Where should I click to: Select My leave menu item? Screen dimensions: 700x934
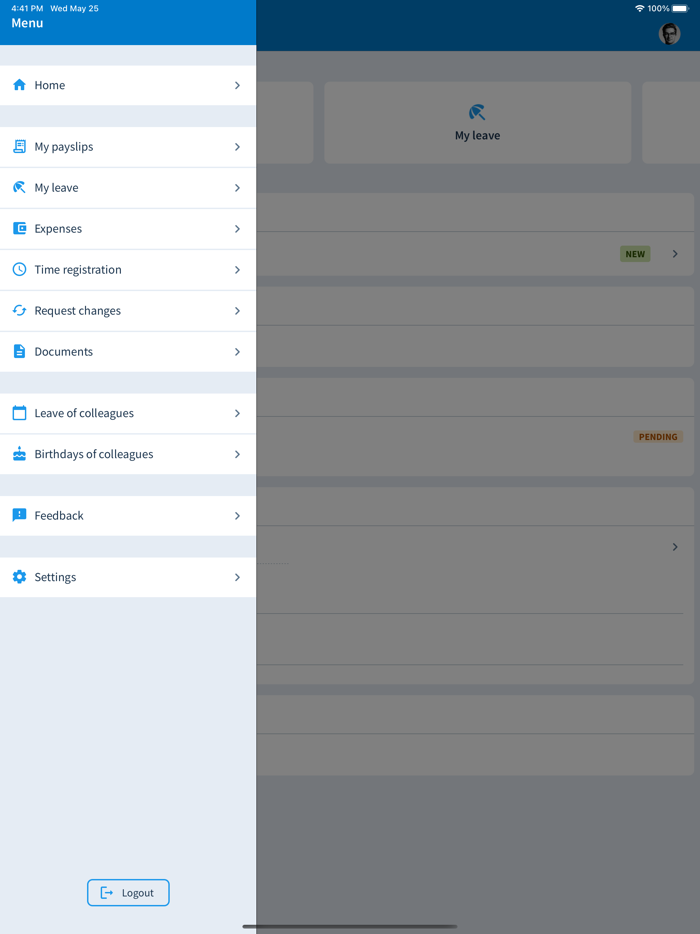[128, 188]
